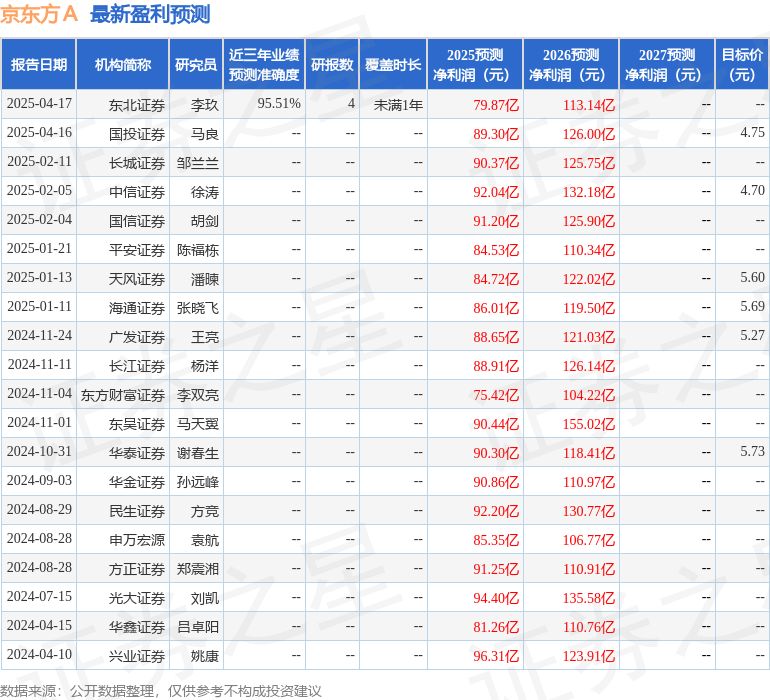Click the 126.14亿 profit forecast

589,366
